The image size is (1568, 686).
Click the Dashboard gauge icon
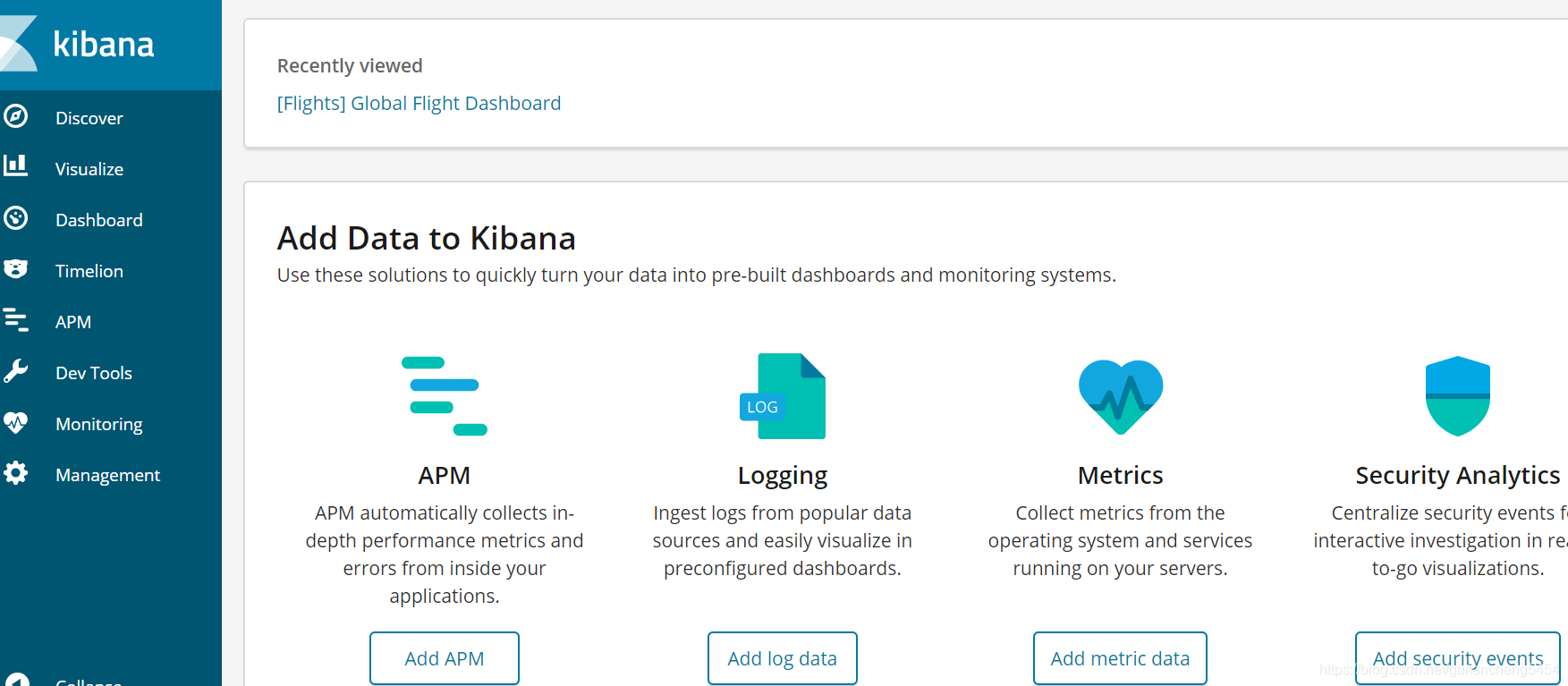tap(15, 218)
